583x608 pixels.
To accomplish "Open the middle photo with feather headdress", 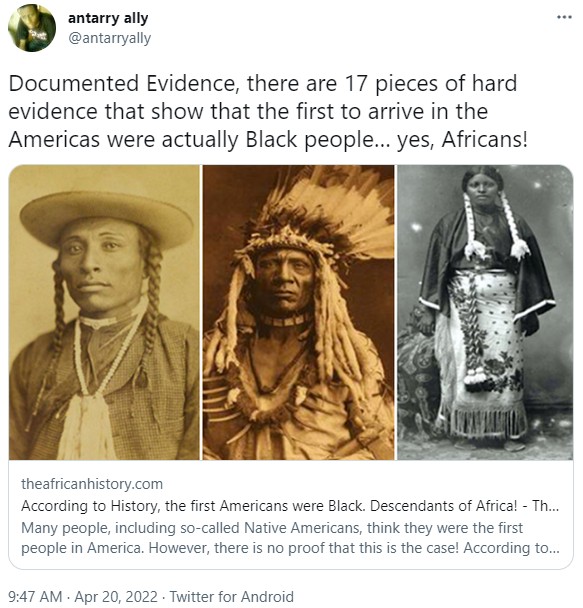I will (298, 313).
